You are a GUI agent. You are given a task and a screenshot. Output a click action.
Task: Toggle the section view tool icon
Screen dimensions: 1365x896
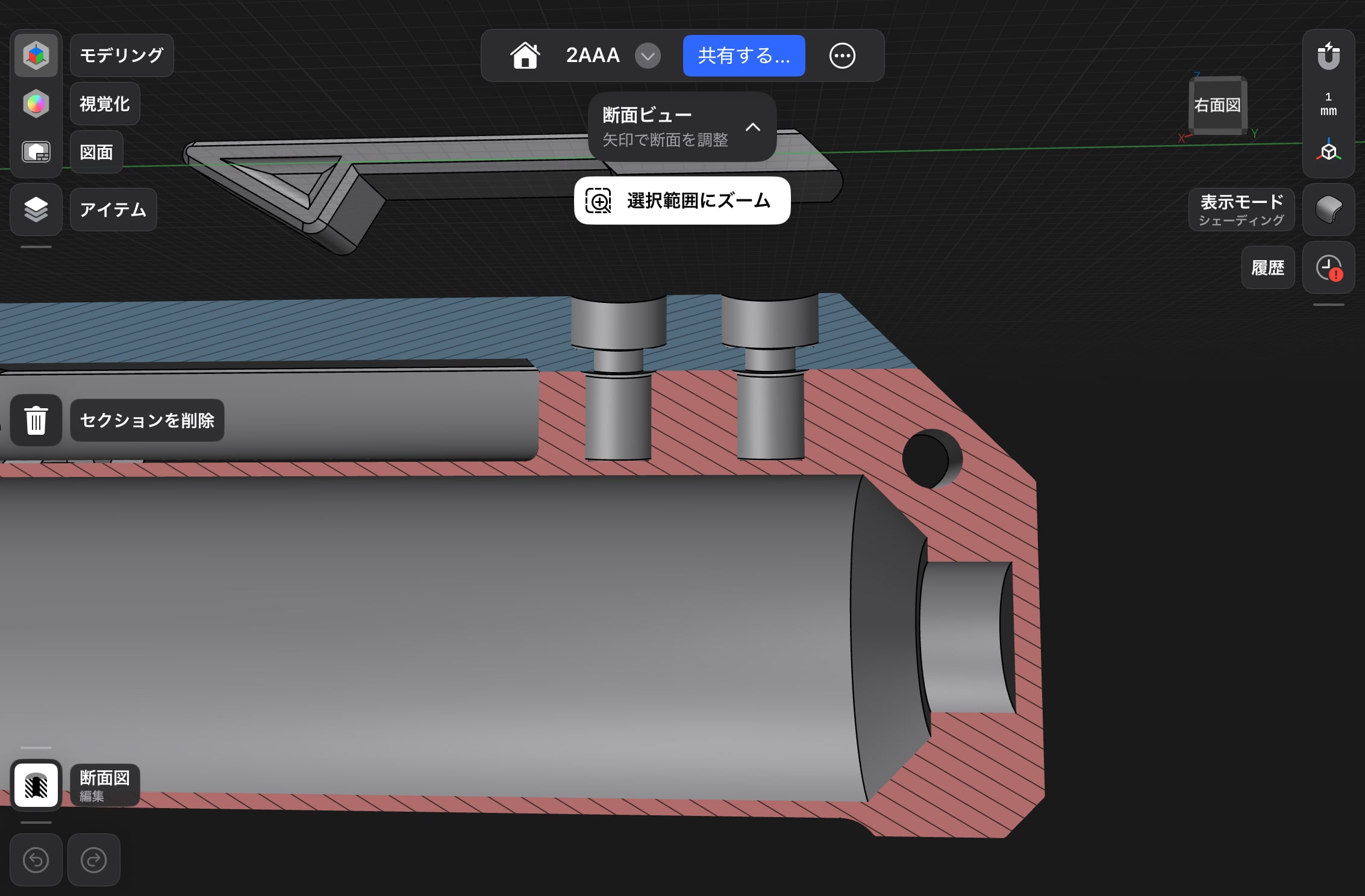tap(36, 785)
